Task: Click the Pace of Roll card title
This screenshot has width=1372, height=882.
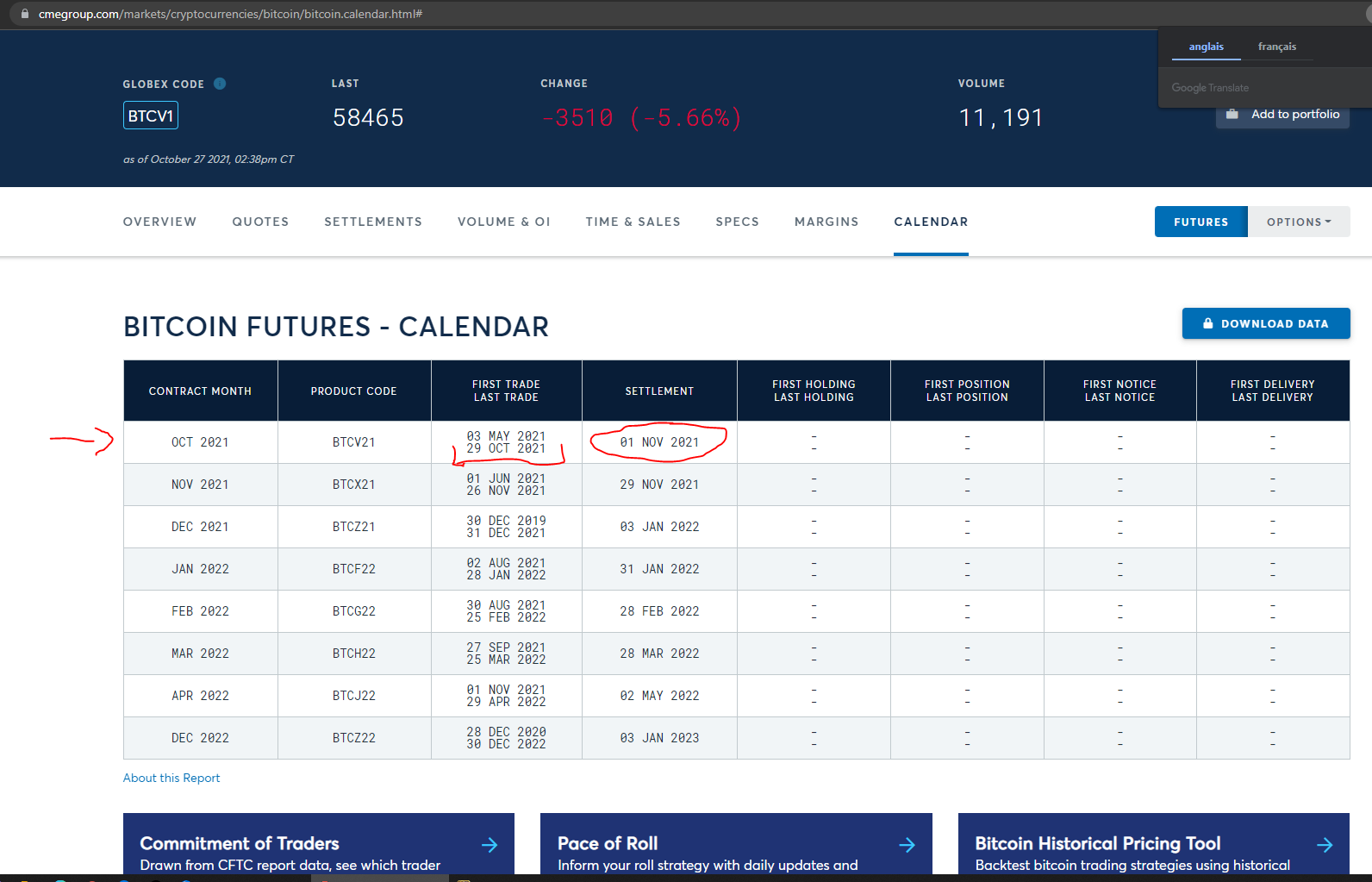Action: tap(608, 843)
